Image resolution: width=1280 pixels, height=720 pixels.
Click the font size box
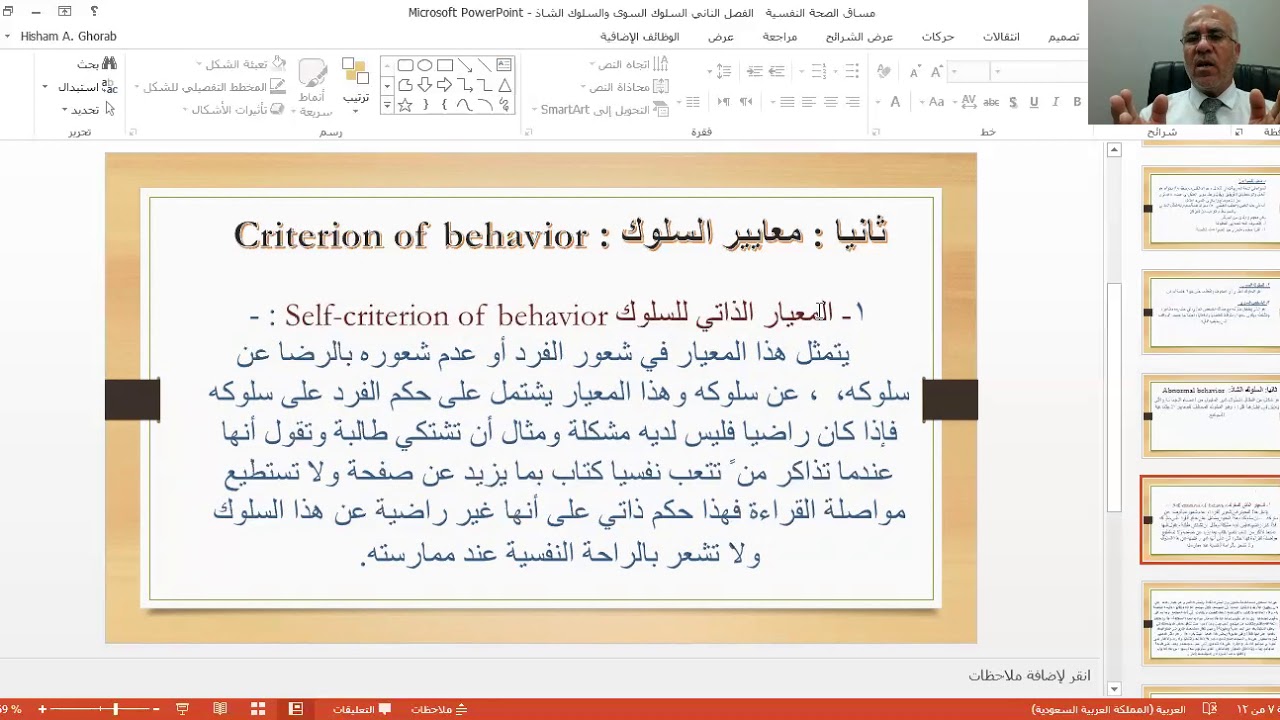(x=969, y=71)
